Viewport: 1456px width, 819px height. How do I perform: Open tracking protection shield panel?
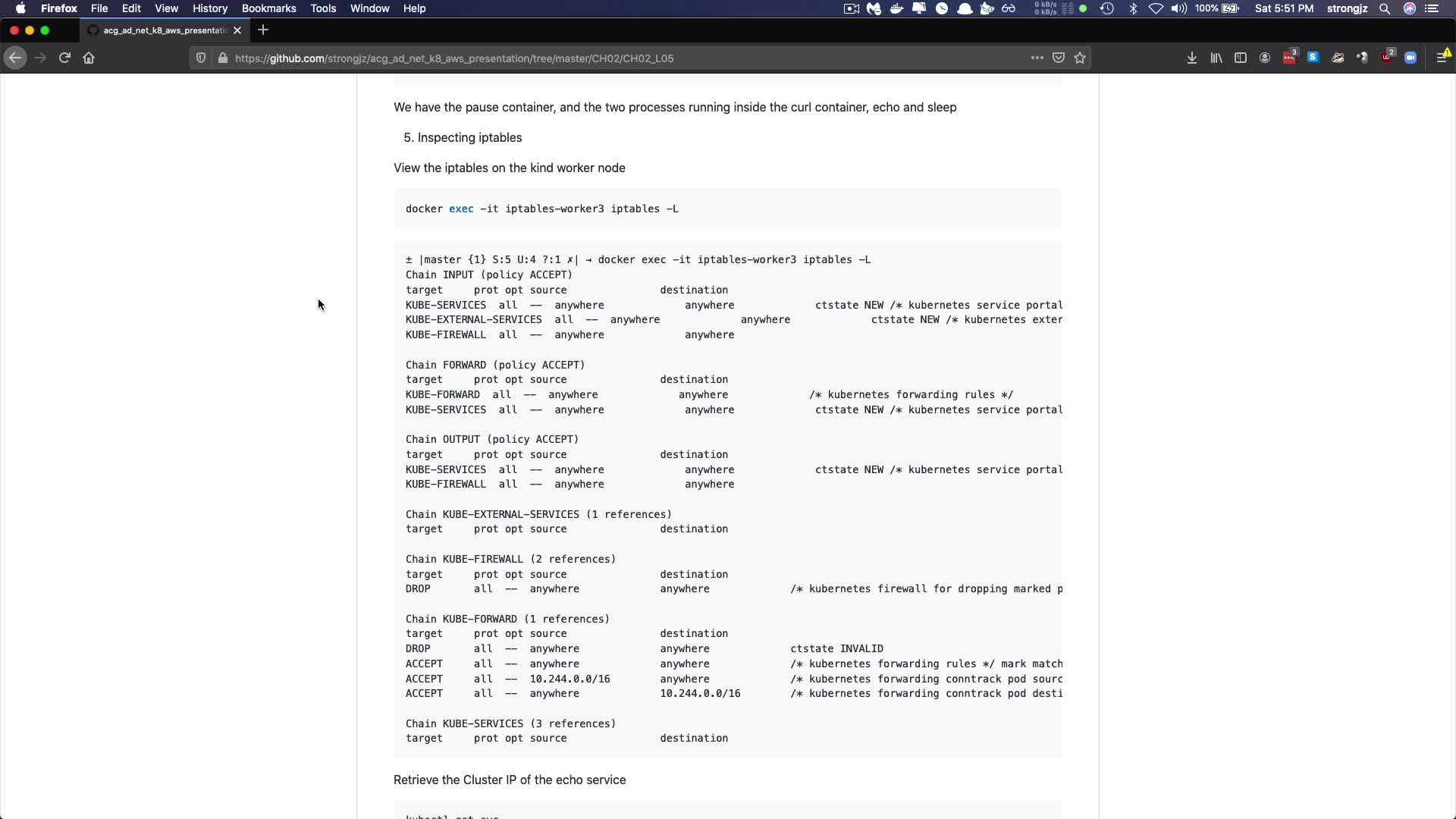[200, 58]
